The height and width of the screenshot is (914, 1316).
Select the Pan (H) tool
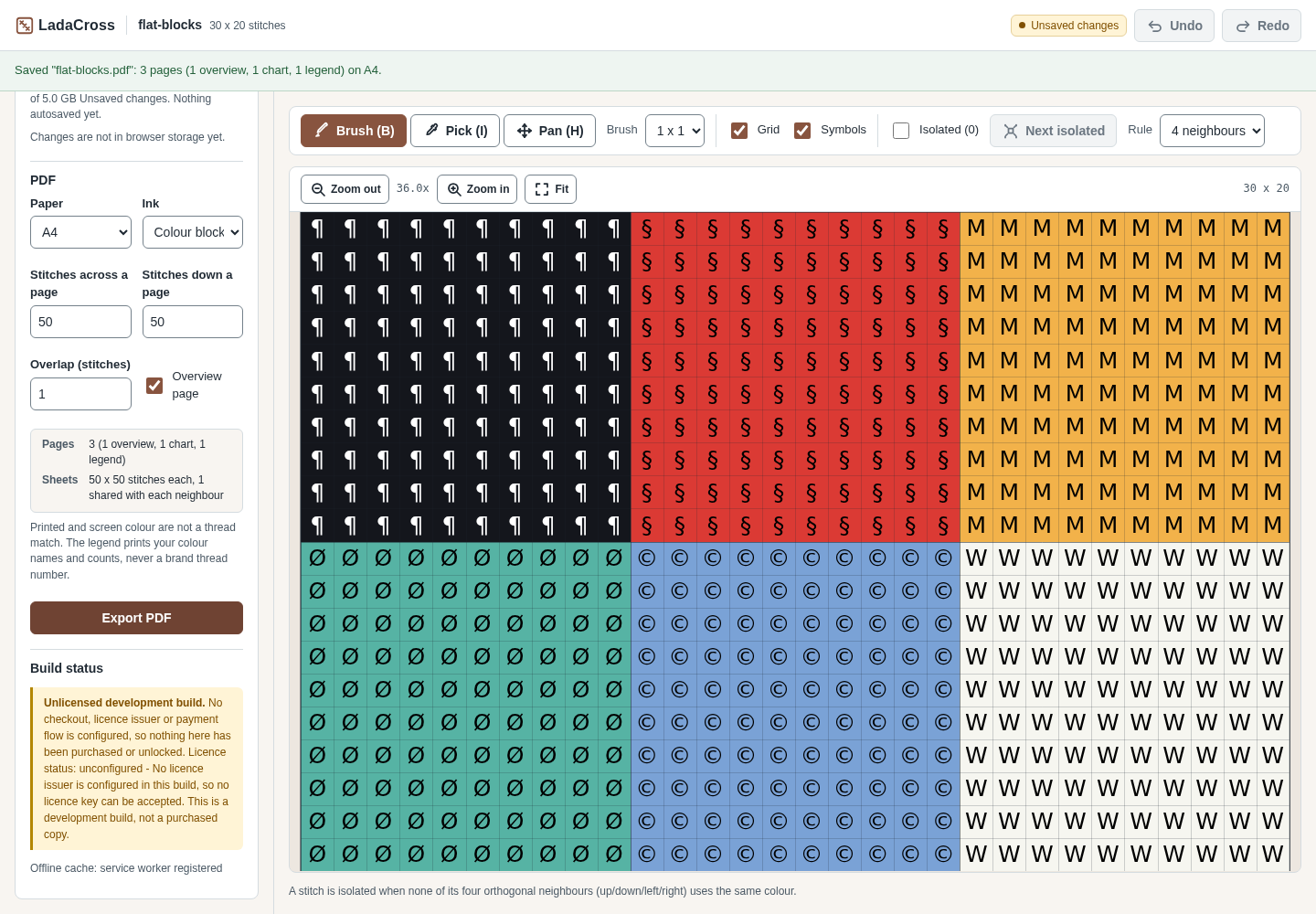[549, 131]
